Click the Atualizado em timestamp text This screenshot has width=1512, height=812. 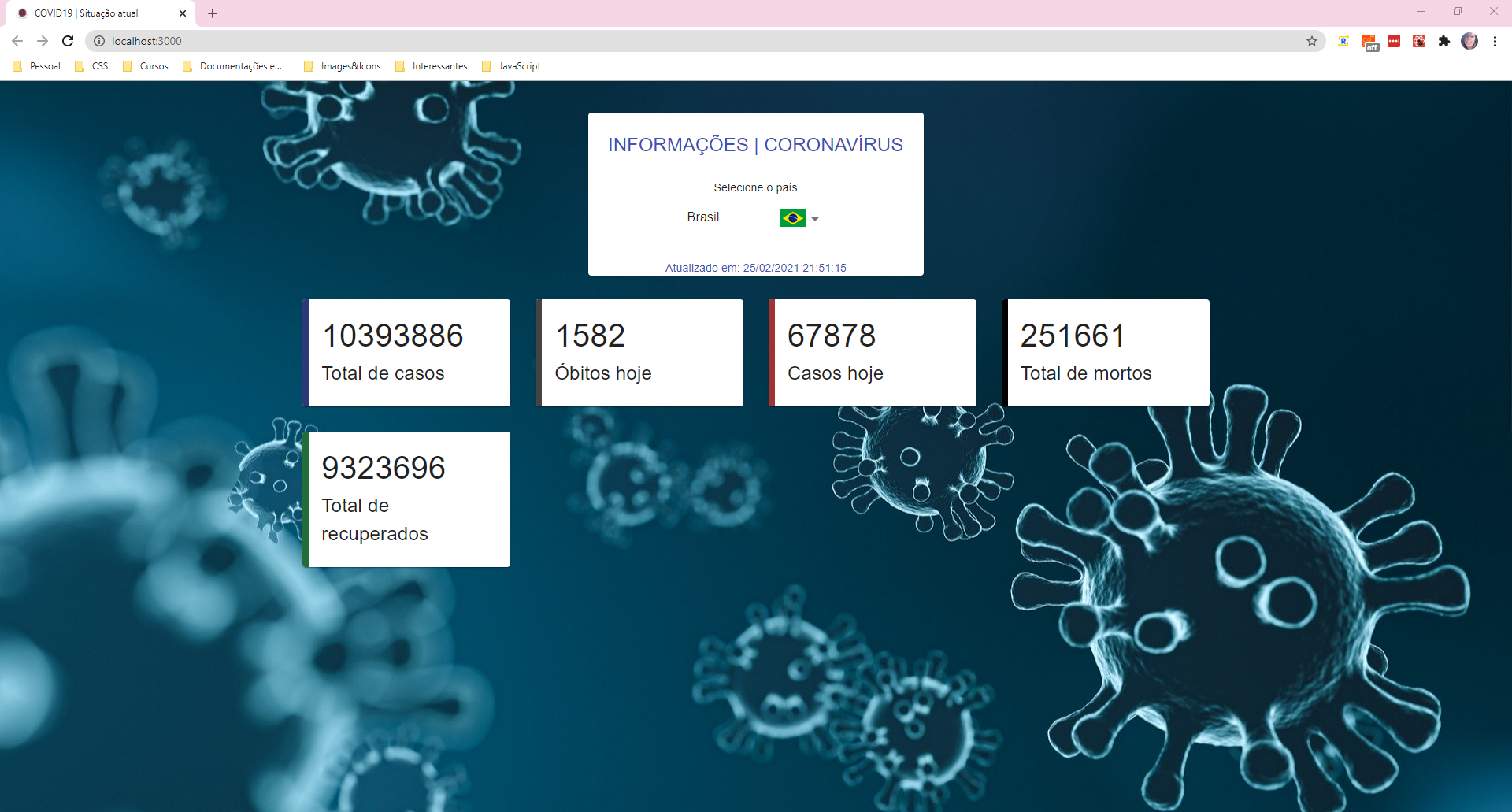tap(755, 268)
